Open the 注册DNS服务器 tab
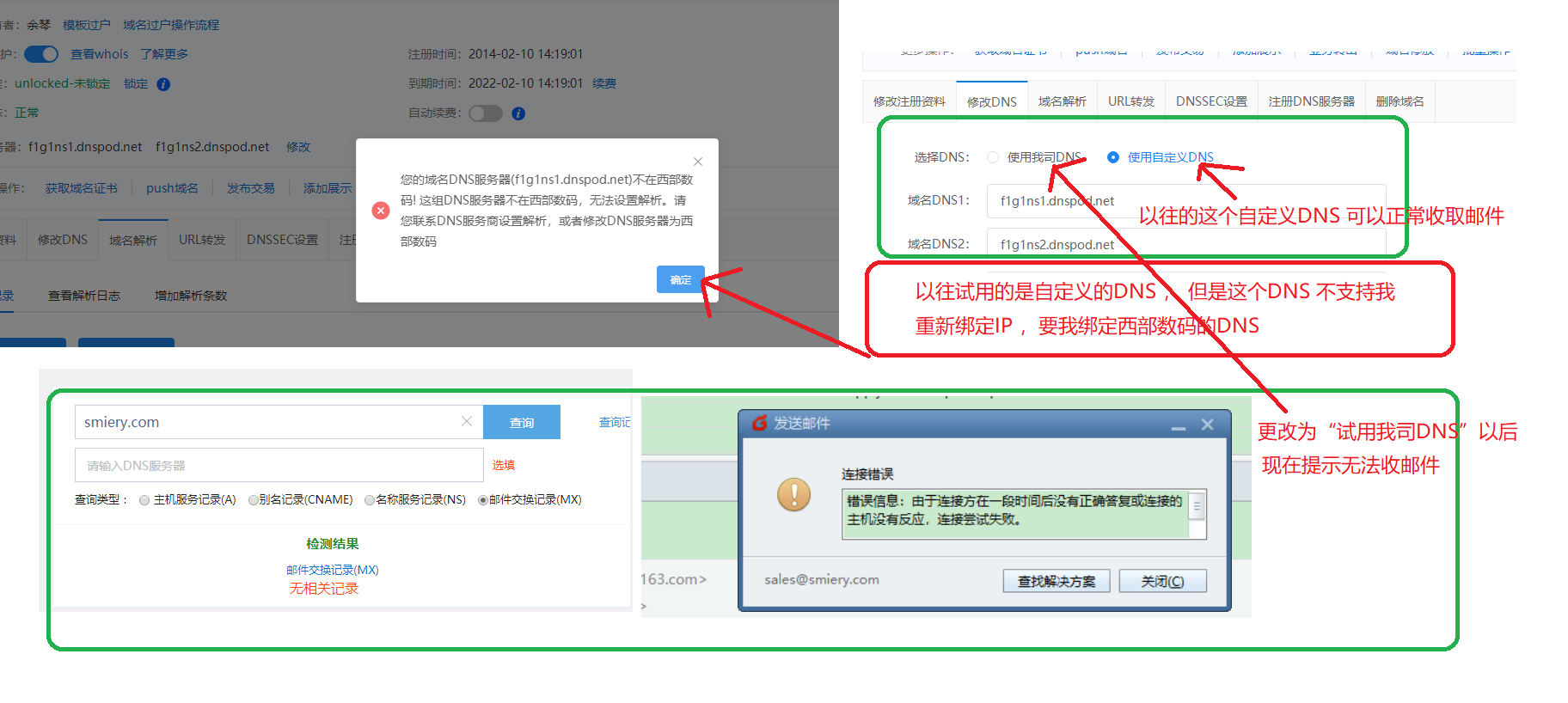 (x=1312, y=101)
